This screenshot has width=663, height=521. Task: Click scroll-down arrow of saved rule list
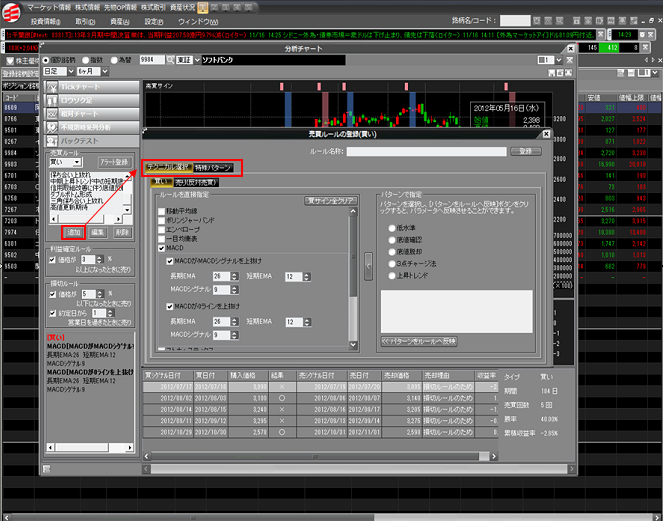128,210
